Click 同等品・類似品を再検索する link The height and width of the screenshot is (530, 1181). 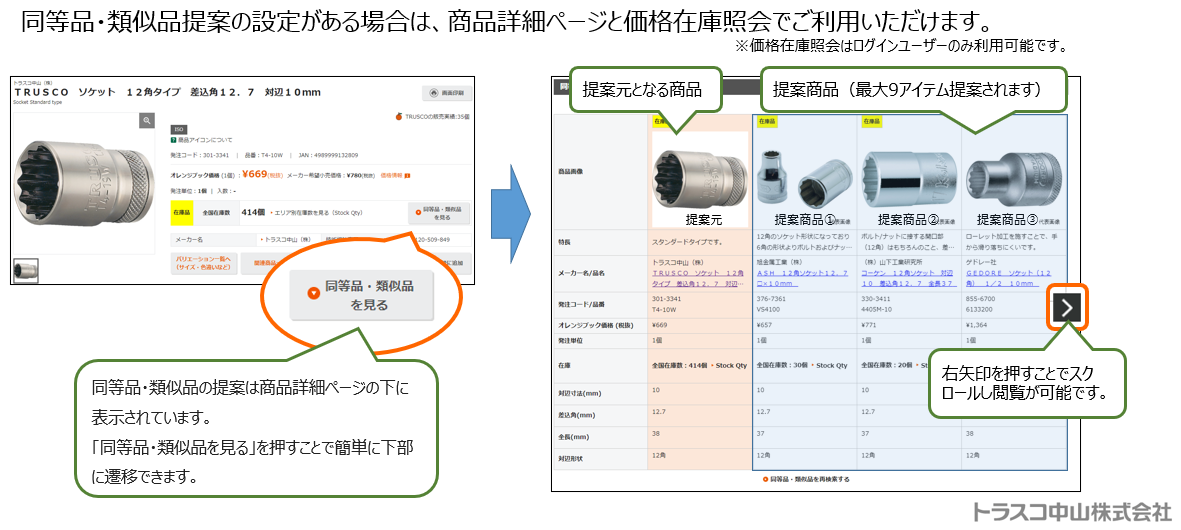(805, 479)
